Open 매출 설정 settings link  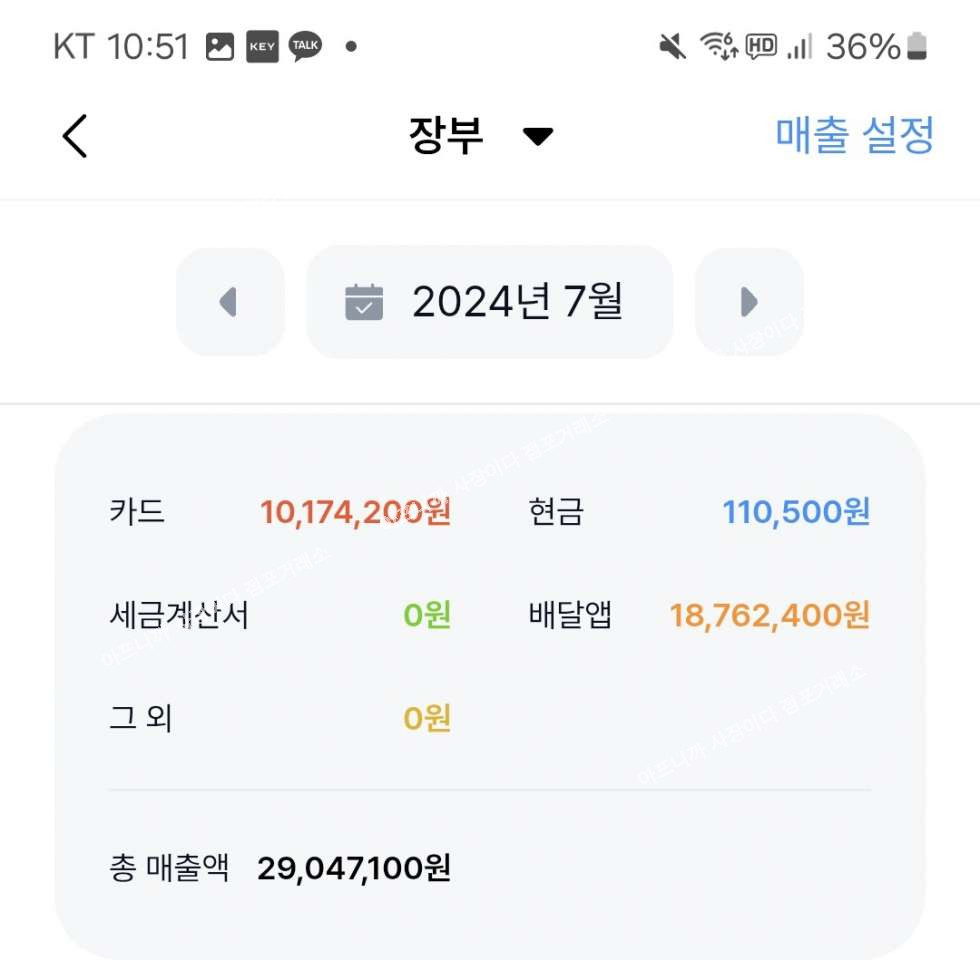pos(854,134)
